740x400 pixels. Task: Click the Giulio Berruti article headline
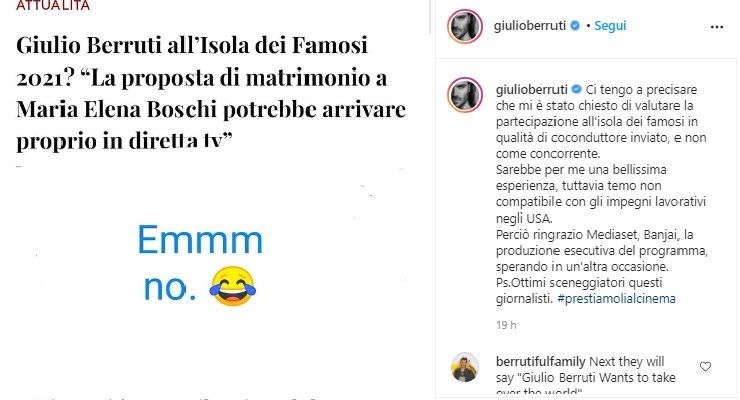(211, 93)
